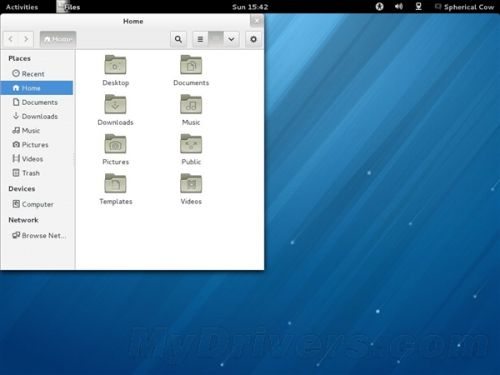Select Recent in the sidebar
Image resolution: width=500 pixels, height=375 pixels.
tap(37, 74)
